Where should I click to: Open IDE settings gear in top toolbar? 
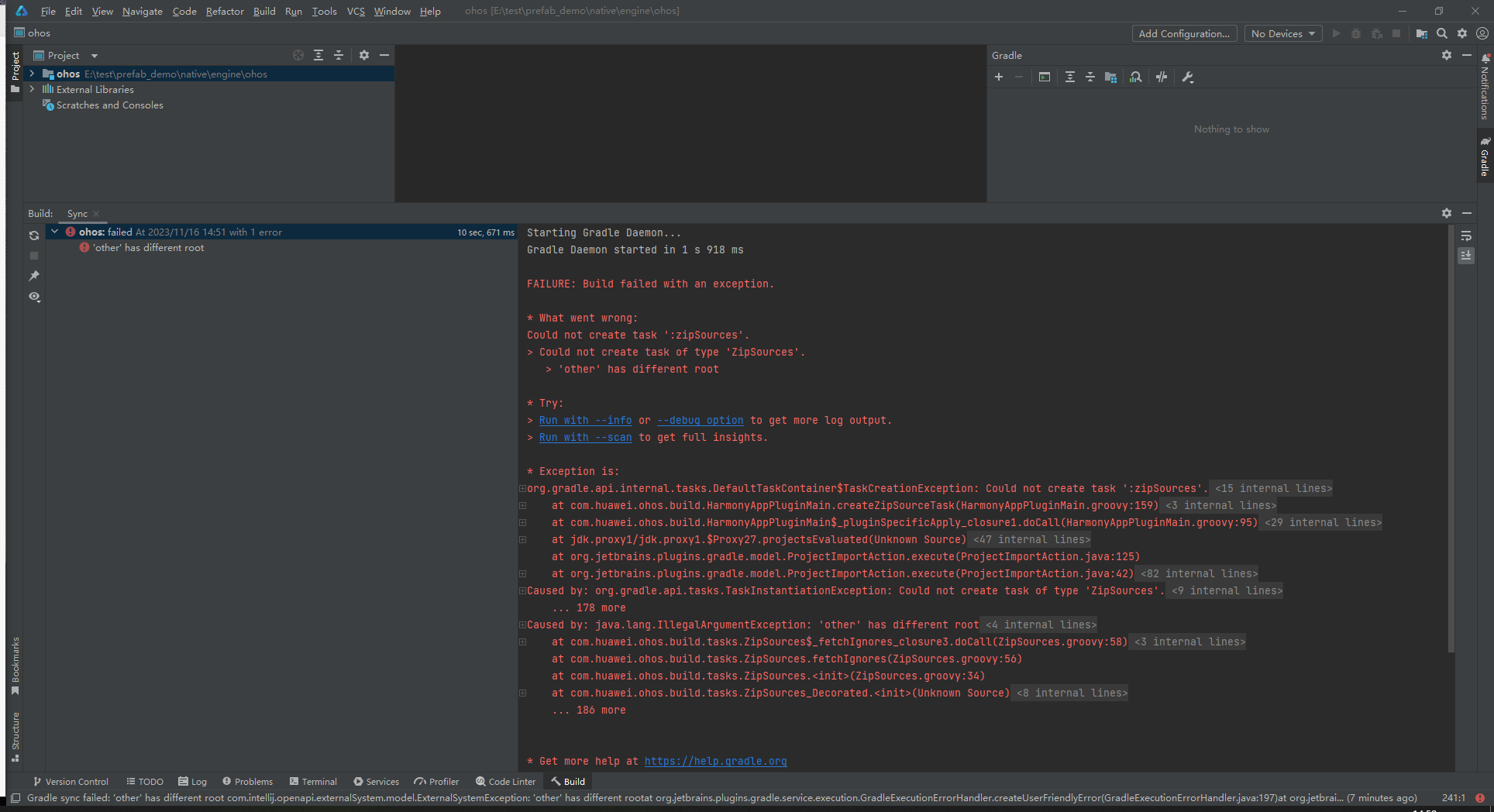[1462, 33]
